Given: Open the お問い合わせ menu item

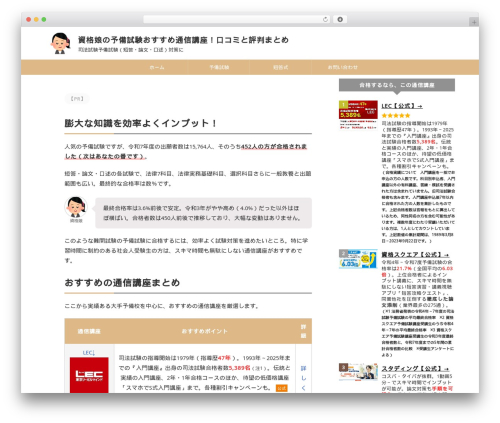Looking at the screenshot, I should click(343, 67).
